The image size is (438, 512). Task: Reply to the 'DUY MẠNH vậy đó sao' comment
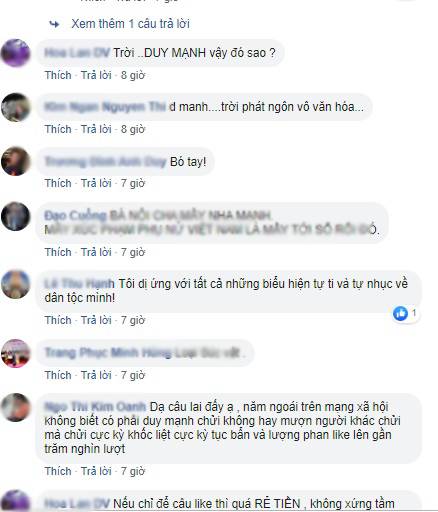(x=96, y=75)
